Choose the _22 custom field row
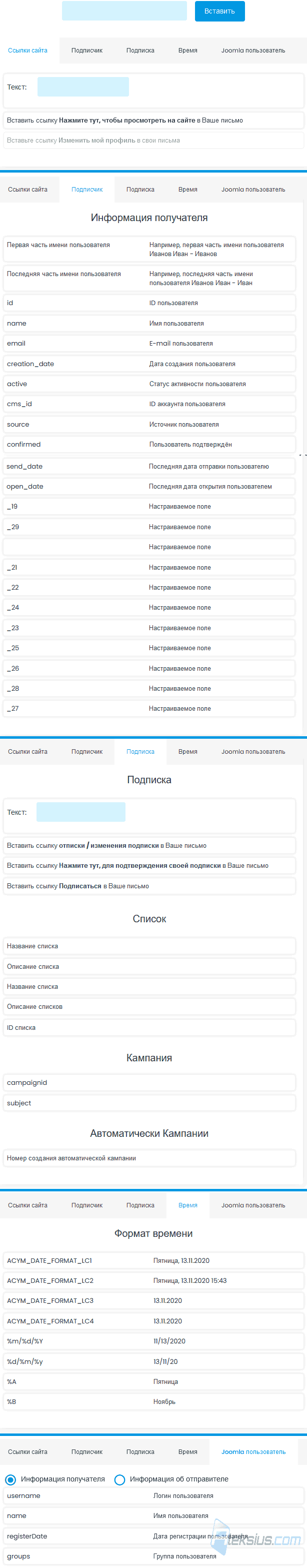Viewport: 307px width, 1568px height. coord(149,587)
